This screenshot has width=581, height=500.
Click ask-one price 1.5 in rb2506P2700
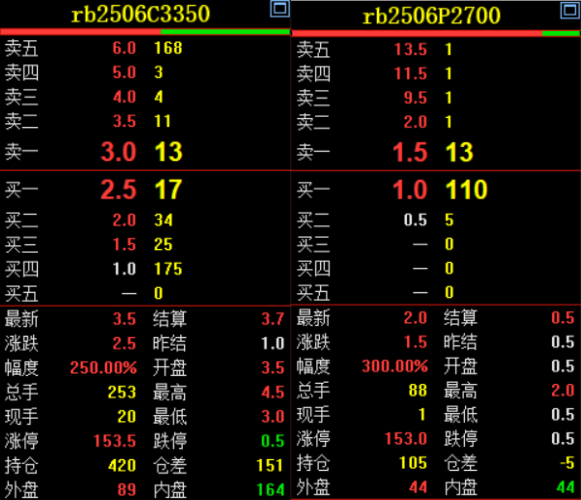tap(410, 152)
